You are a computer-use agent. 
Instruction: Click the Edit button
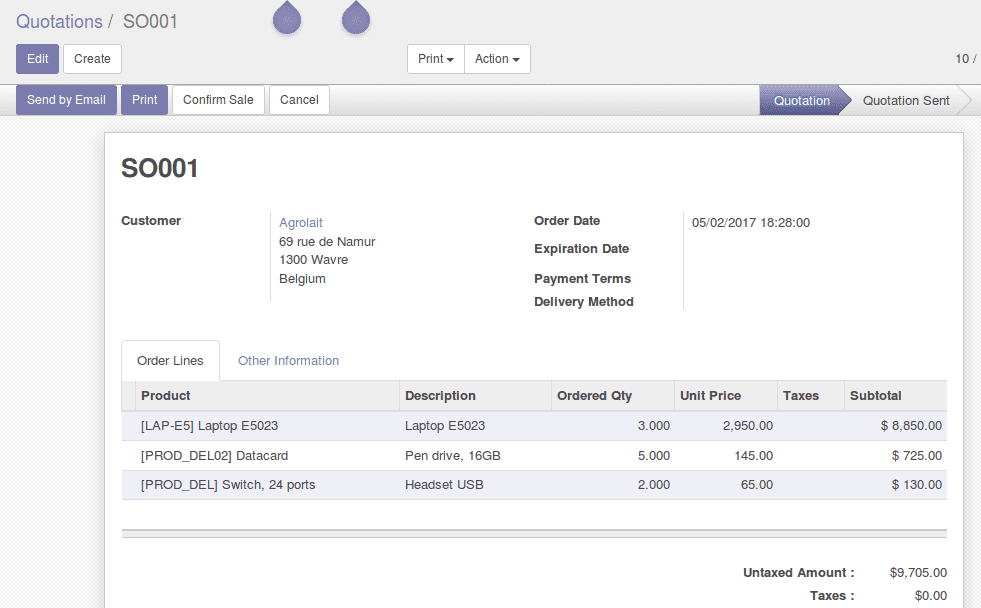coord(37,59)
